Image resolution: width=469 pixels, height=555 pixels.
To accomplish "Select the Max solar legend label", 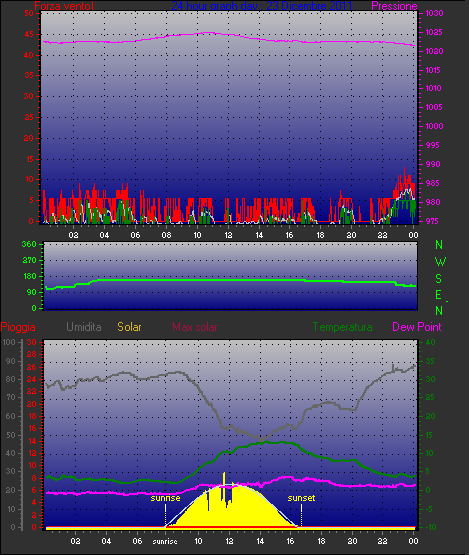I will [x=195, y=327].
